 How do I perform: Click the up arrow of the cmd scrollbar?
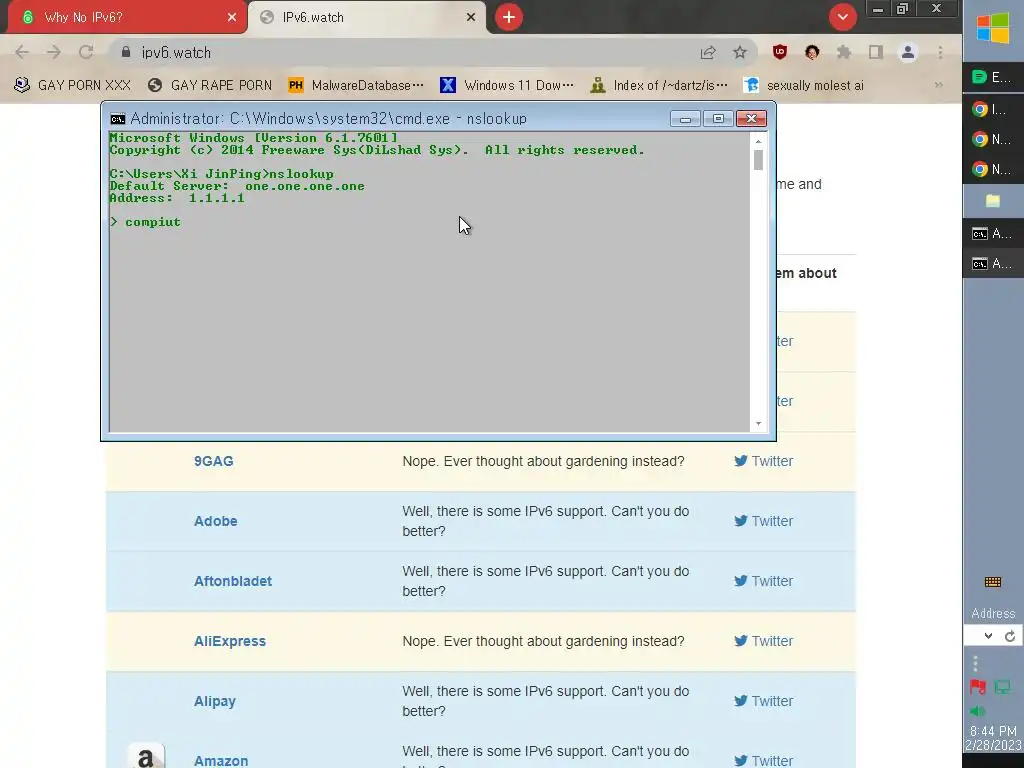click(758, 141)
